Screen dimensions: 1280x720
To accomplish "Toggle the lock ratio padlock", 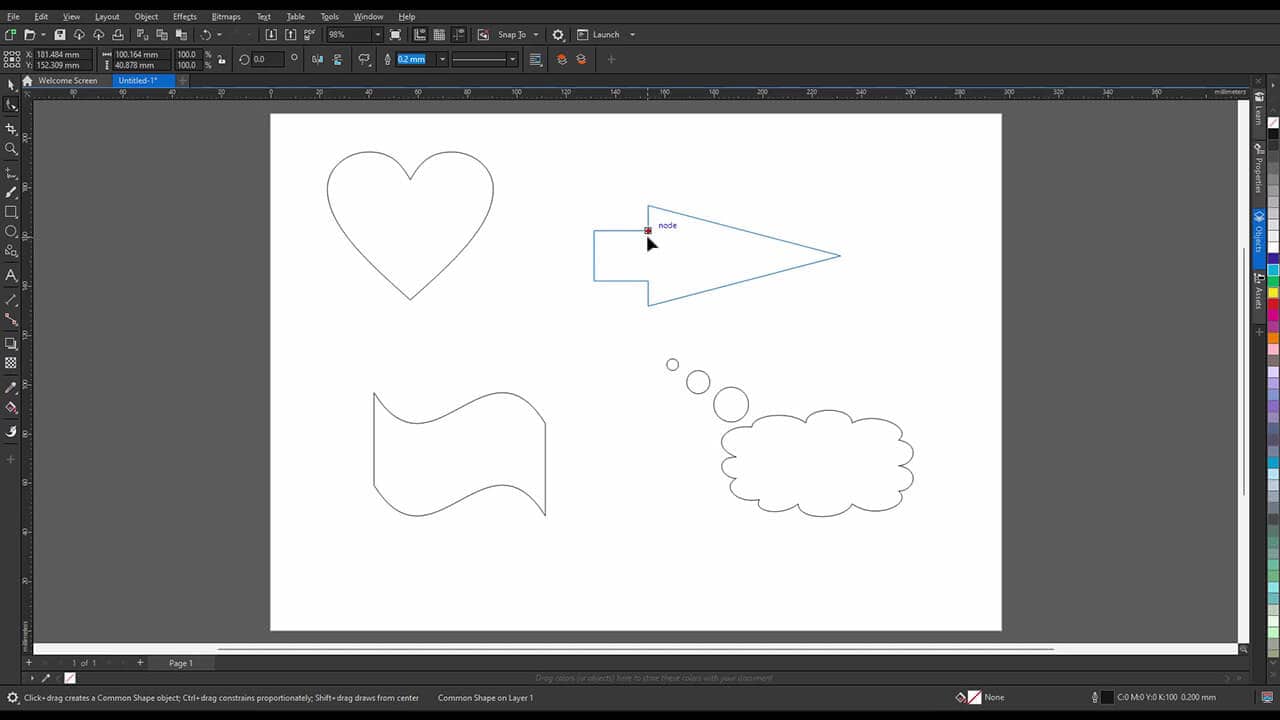I will (x=221, y=59).
